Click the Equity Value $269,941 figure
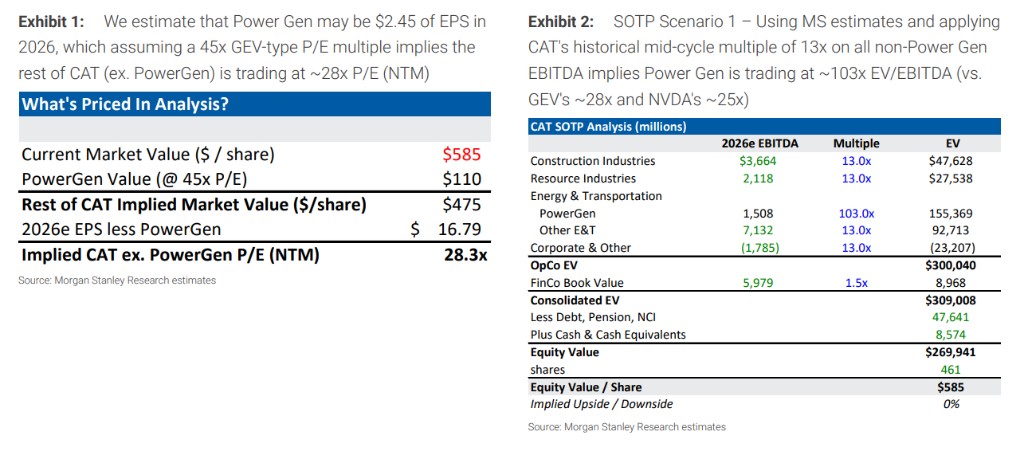The image size is (1024, 450). click(x=949, y=352)
